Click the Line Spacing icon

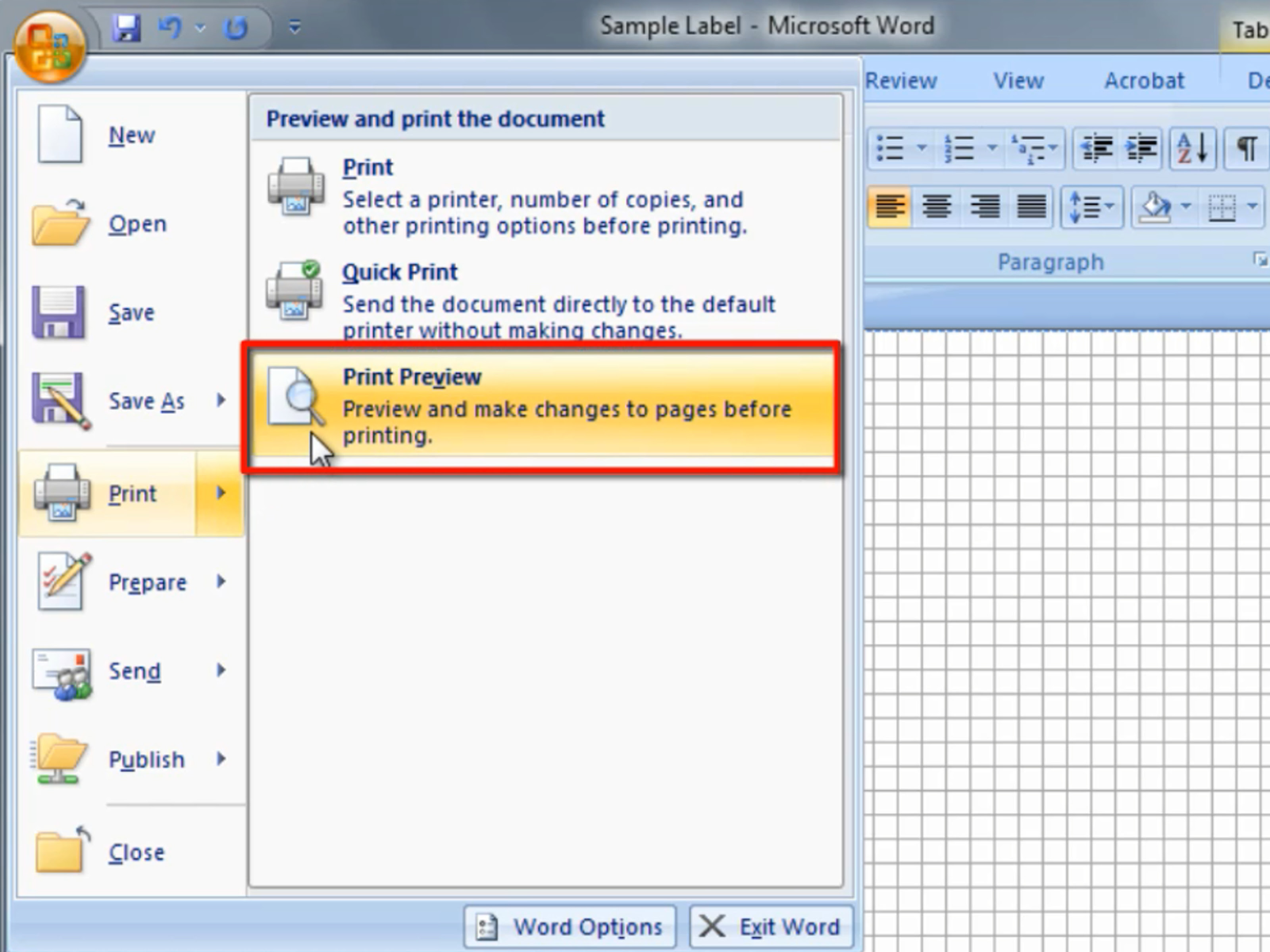(1092, 207)
